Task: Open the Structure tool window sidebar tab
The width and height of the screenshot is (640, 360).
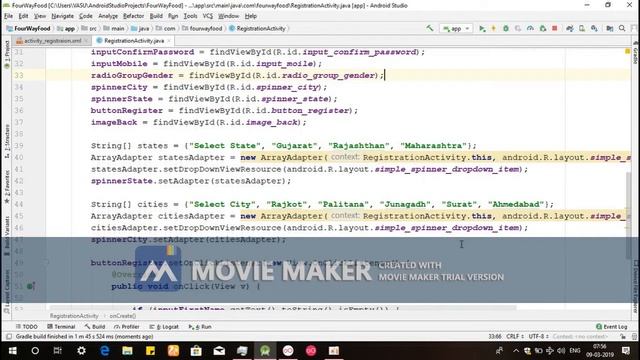Action: (7, 142)
